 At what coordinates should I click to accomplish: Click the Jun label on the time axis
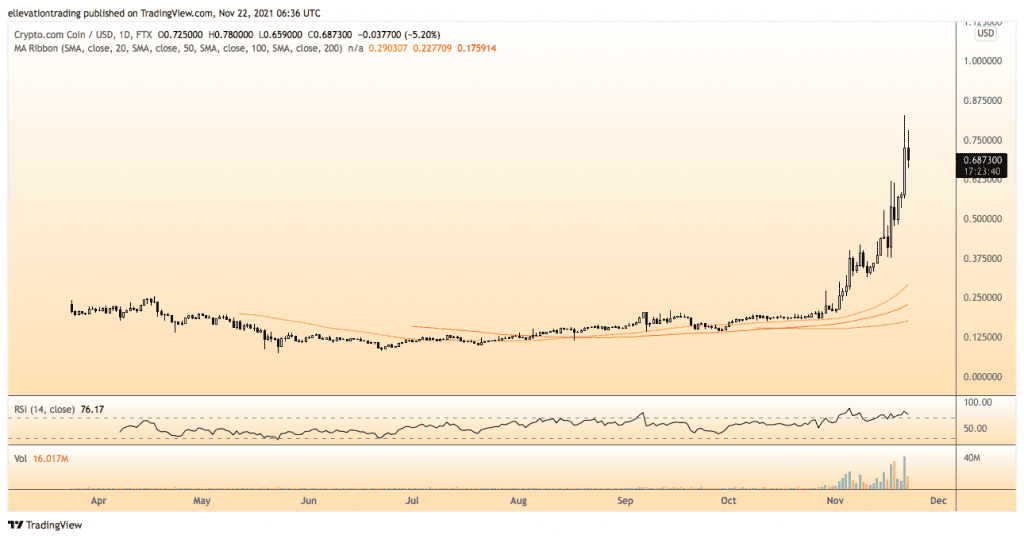[x=308, y=501]
